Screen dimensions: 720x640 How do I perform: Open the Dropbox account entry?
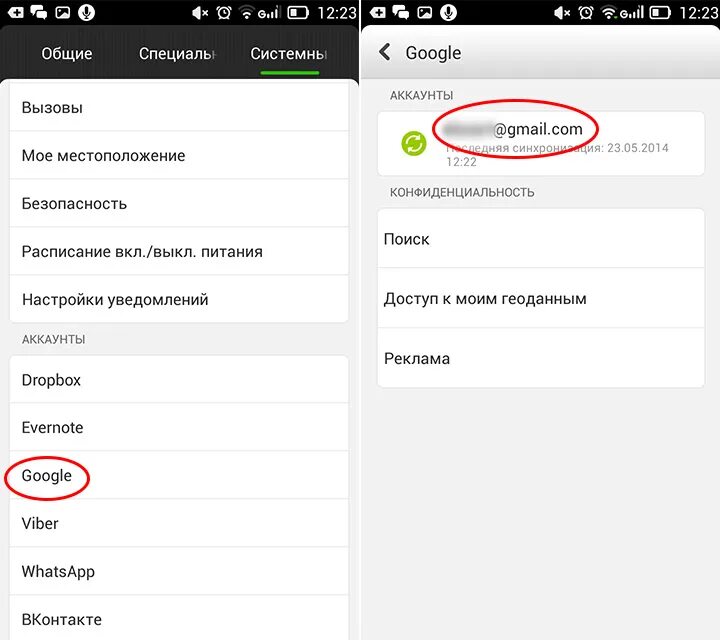179,380
